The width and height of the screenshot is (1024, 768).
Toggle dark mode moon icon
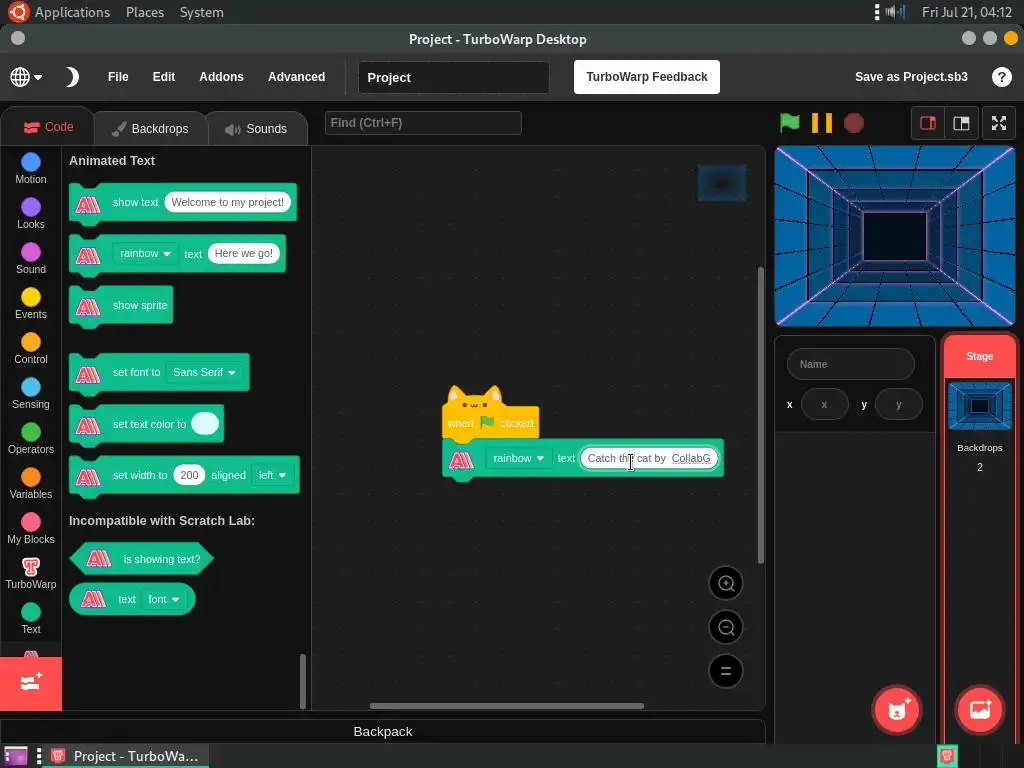(x=72, y=77)
